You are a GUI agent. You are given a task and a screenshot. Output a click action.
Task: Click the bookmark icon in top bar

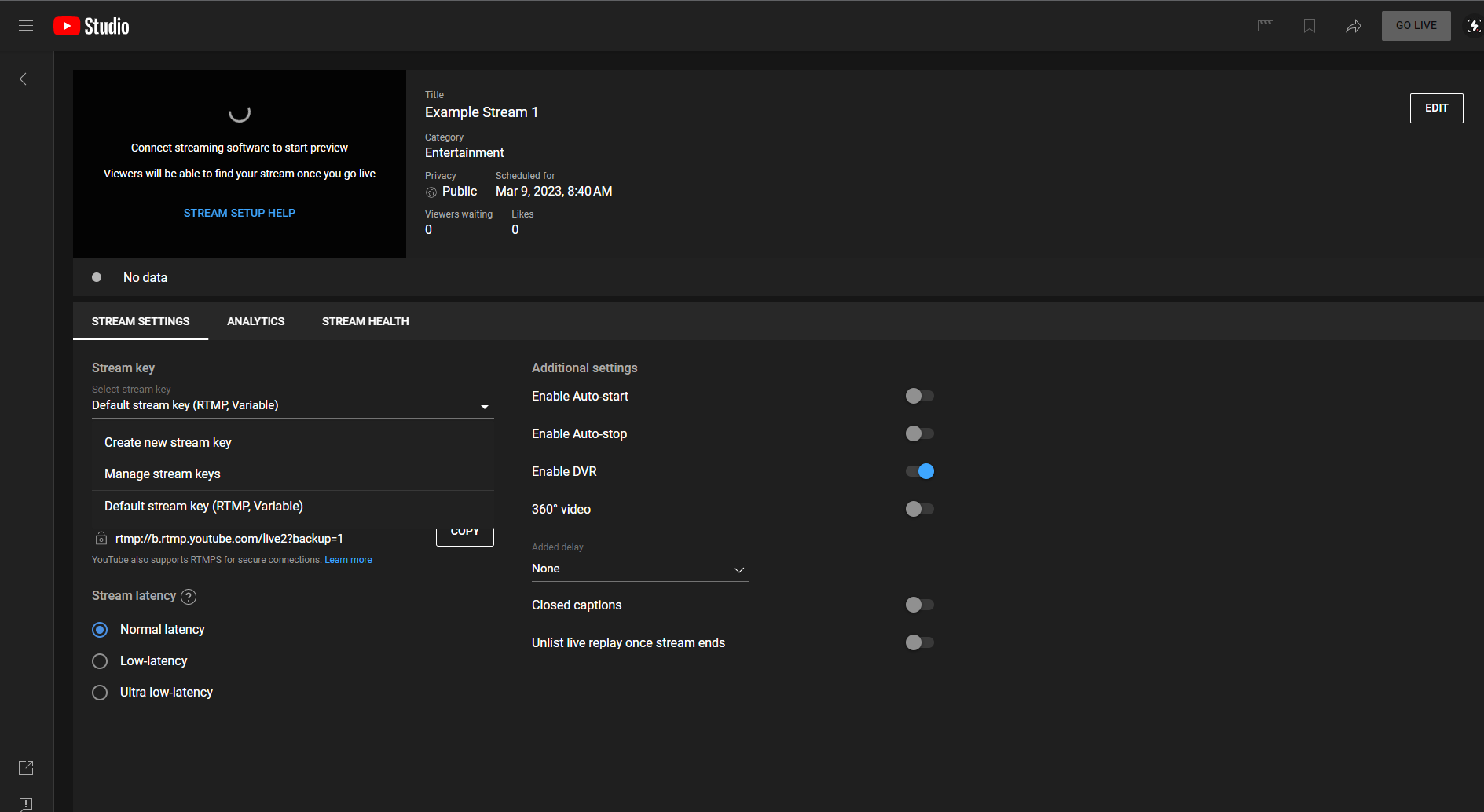(x=1310, y=26)
